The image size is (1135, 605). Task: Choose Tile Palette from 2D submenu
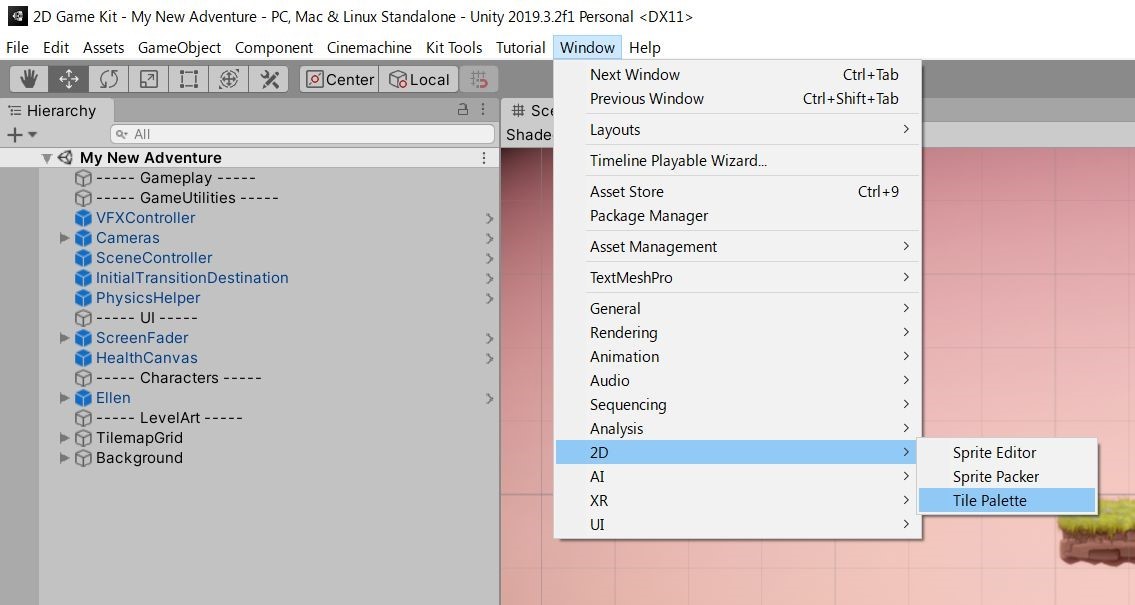1007,500
